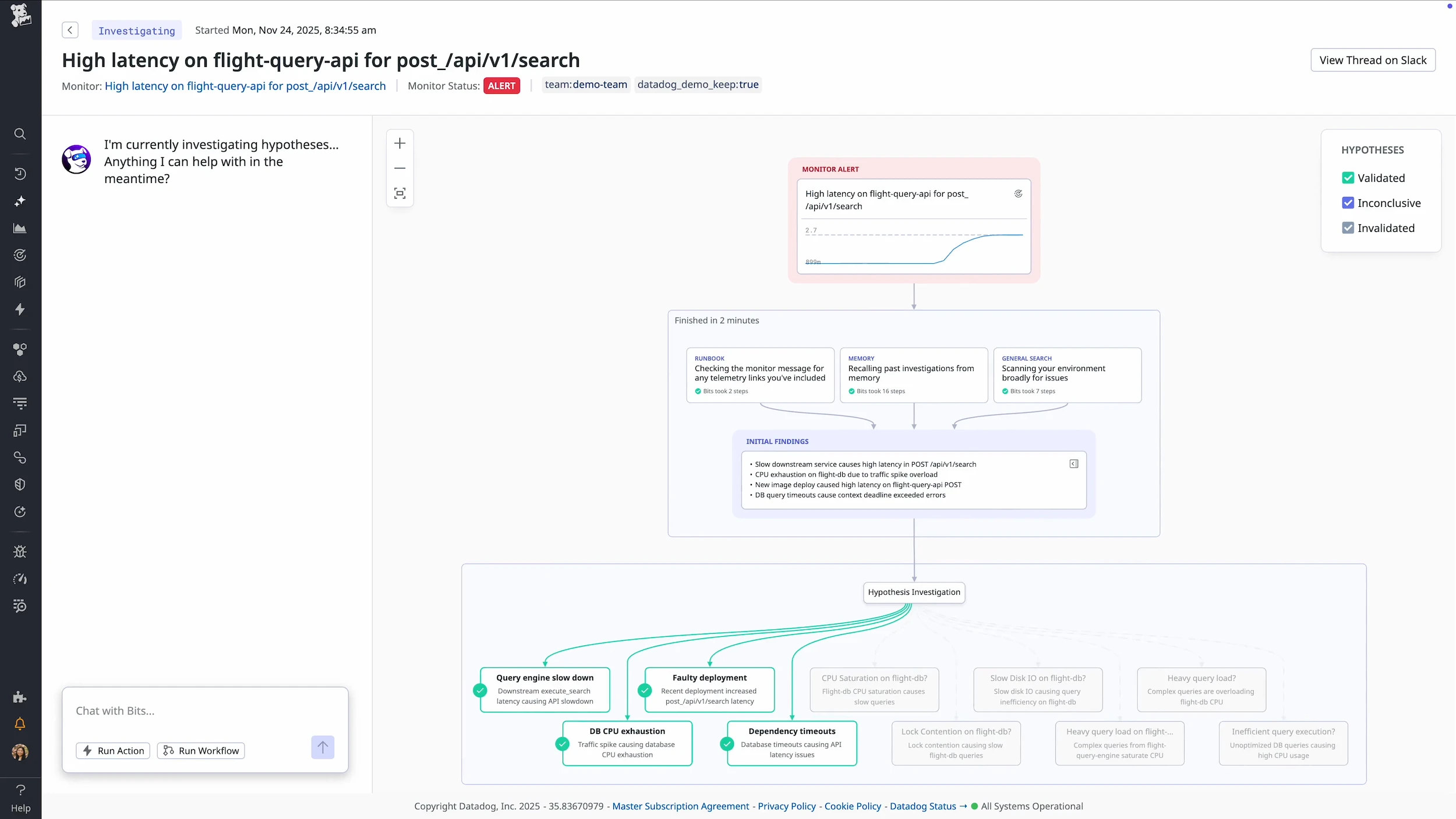Open the Security shield icon in sidebar
The image size is (1456, 819).
pos(20,485)
